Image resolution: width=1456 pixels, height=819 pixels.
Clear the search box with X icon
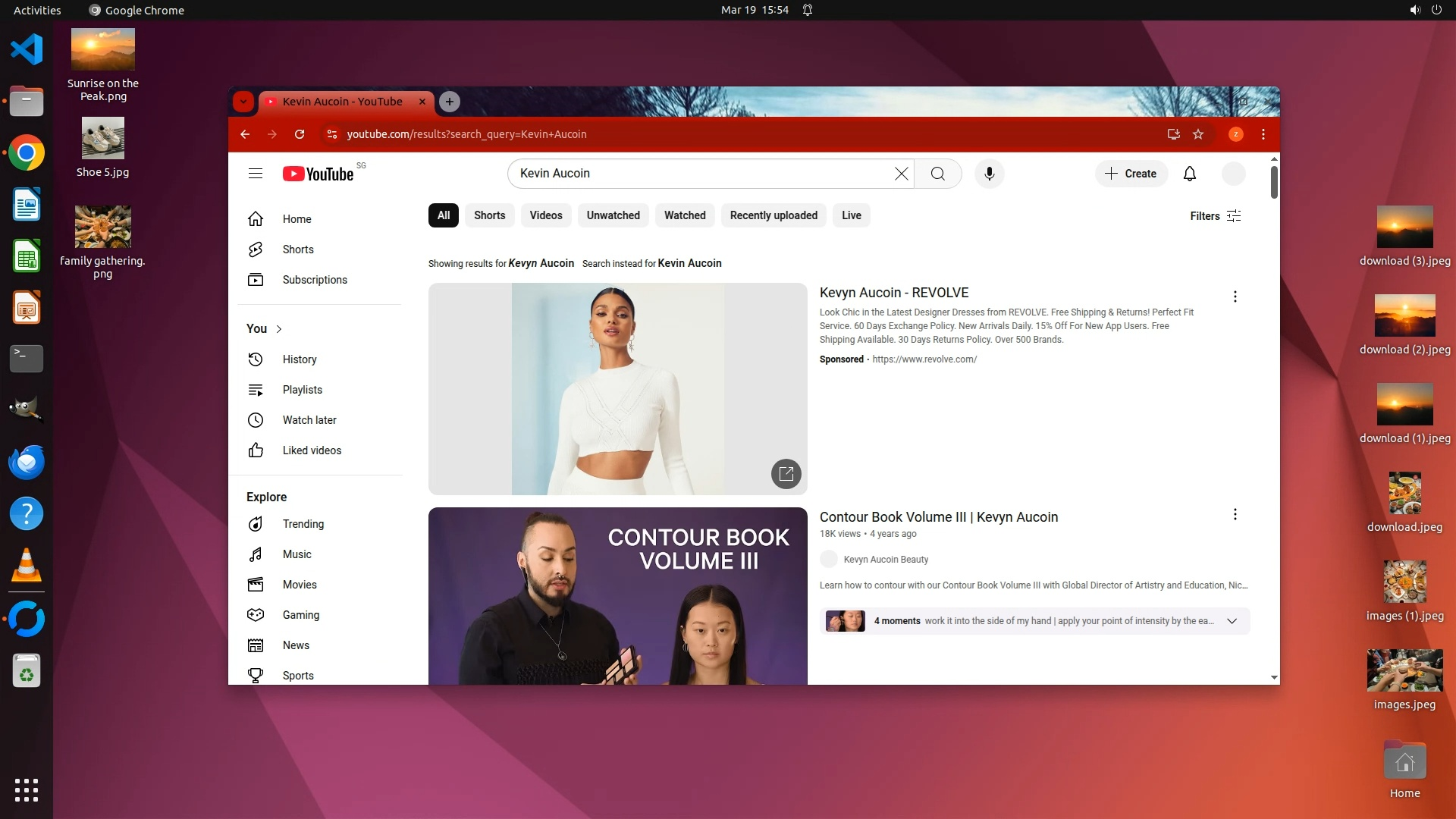click(x=901, y=174)
